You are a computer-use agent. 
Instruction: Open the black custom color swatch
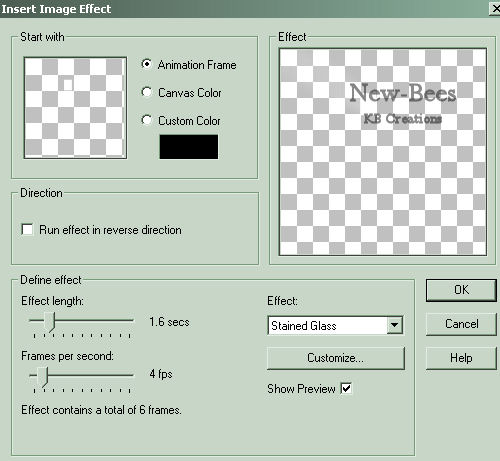[189, 147]
